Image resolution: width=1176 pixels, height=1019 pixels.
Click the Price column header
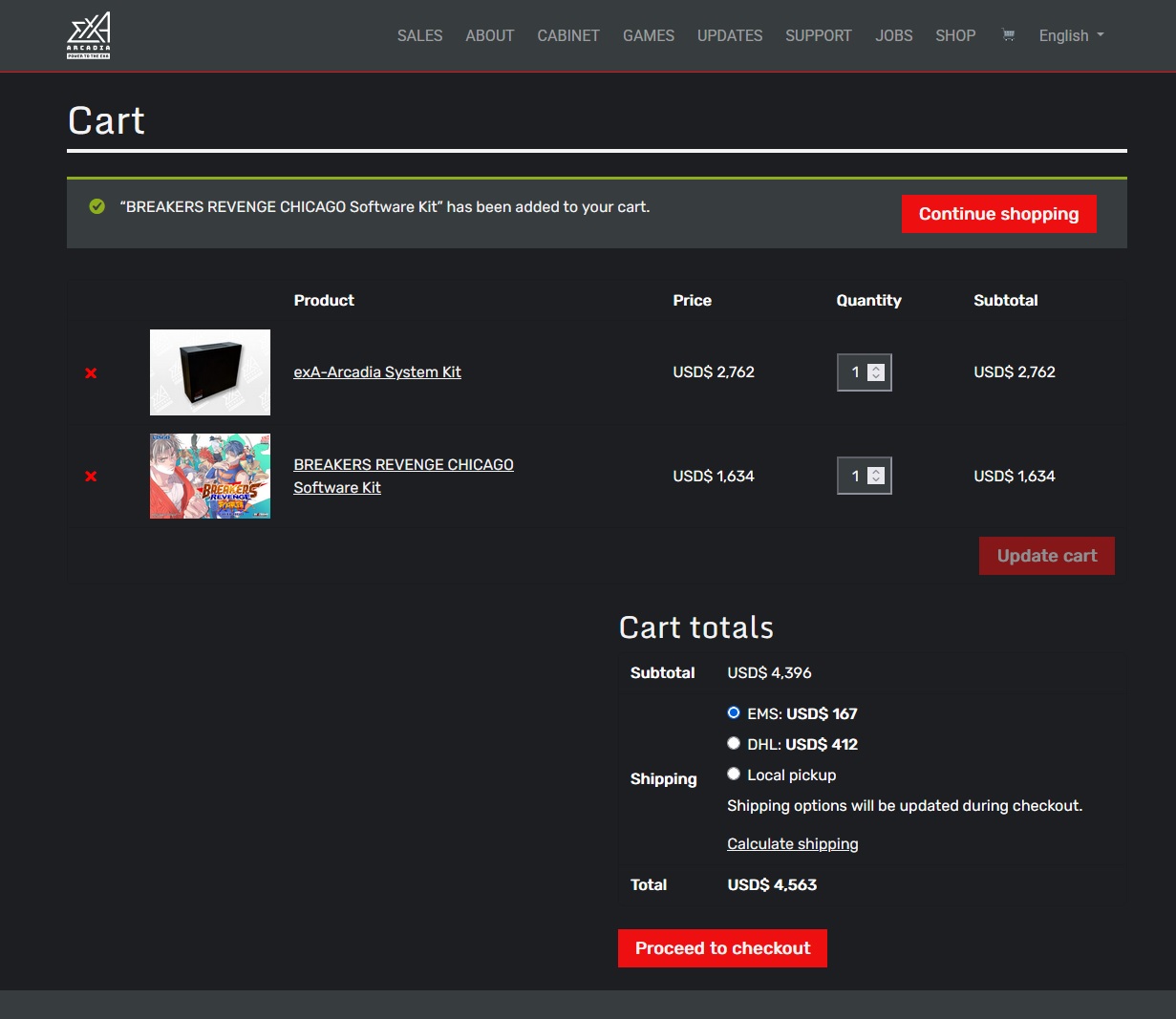point(692,301)
